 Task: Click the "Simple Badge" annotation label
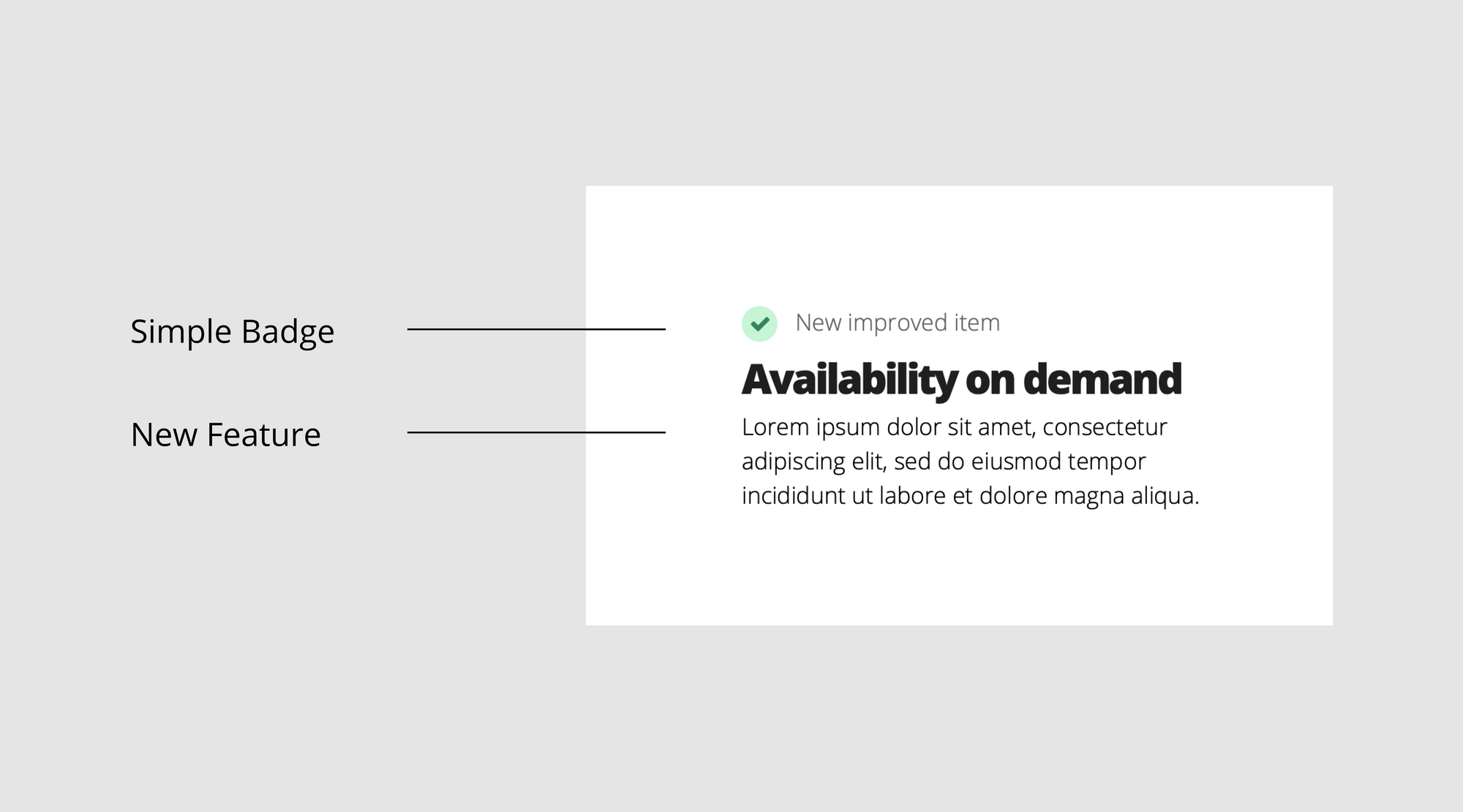pyautogui.click(x=233, y=332)
